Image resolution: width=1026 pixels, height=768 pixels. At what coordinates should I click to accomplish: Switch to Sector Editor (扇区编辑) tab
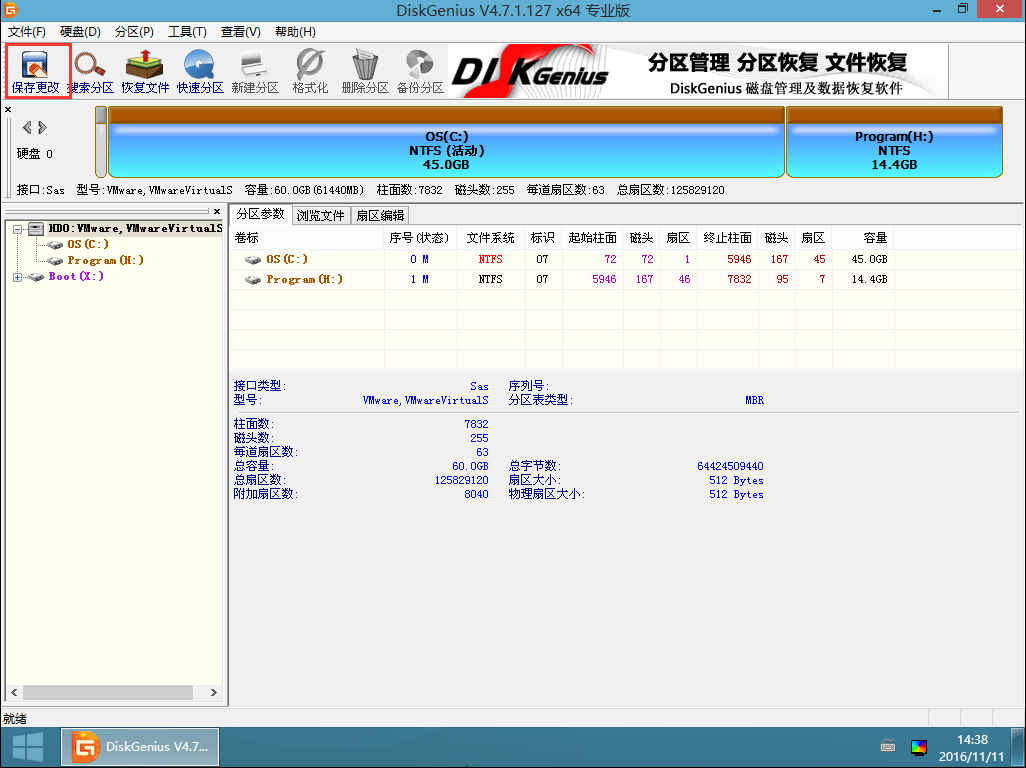pos(380,215)
